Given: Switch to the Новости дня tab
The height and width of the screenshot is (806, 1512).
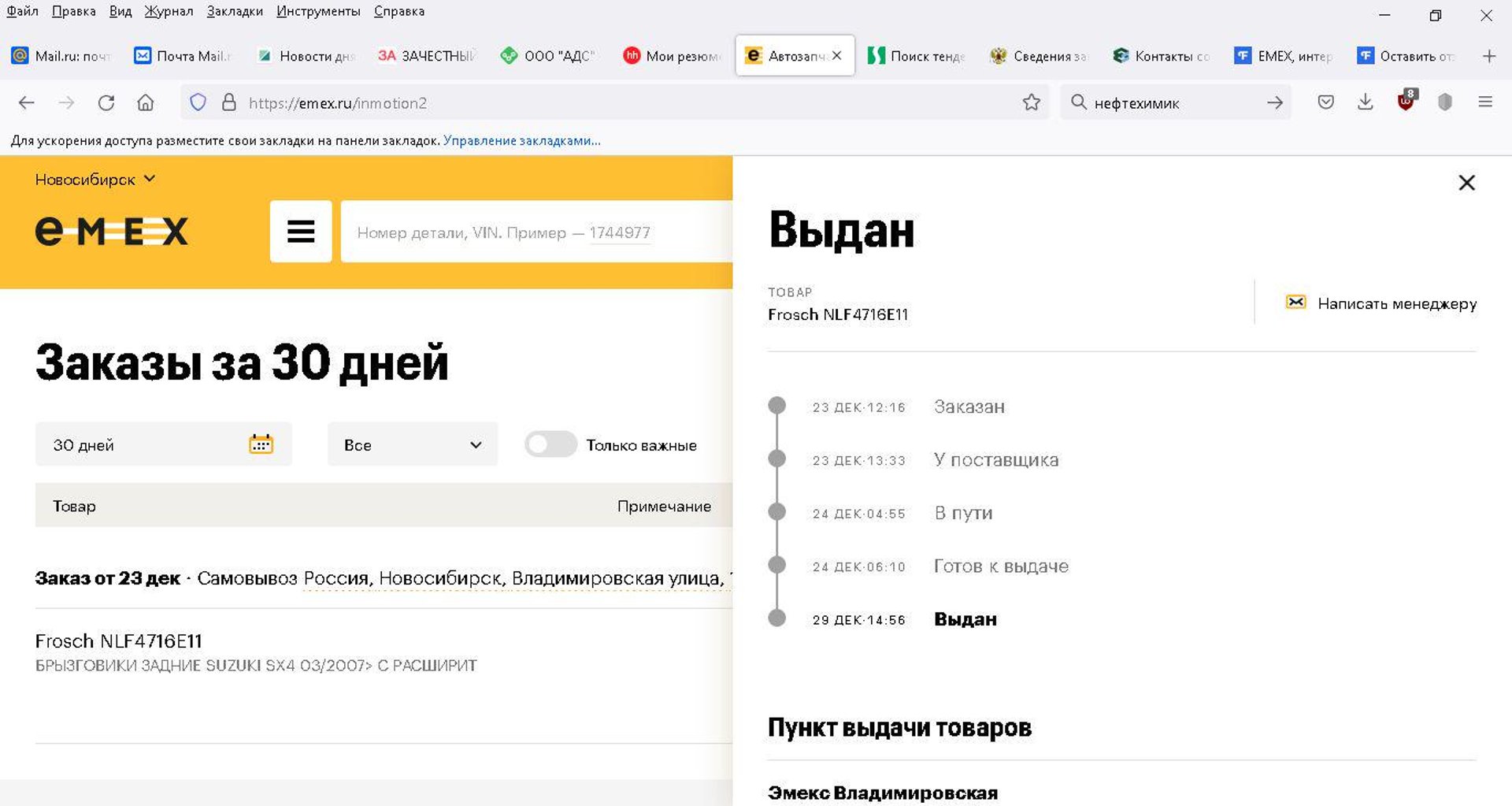Looking at the screenshot, I should (x=306, y=56).
